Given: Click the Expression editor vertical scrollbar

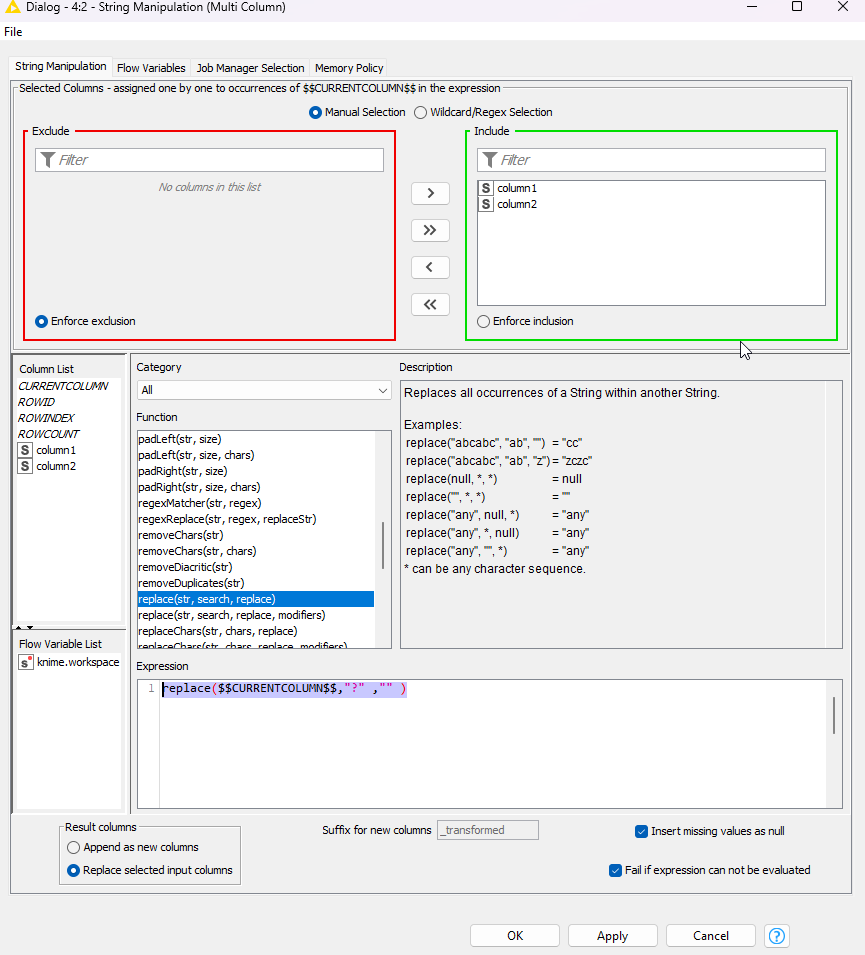Looking at the screenshot, I should click(834, 716).
